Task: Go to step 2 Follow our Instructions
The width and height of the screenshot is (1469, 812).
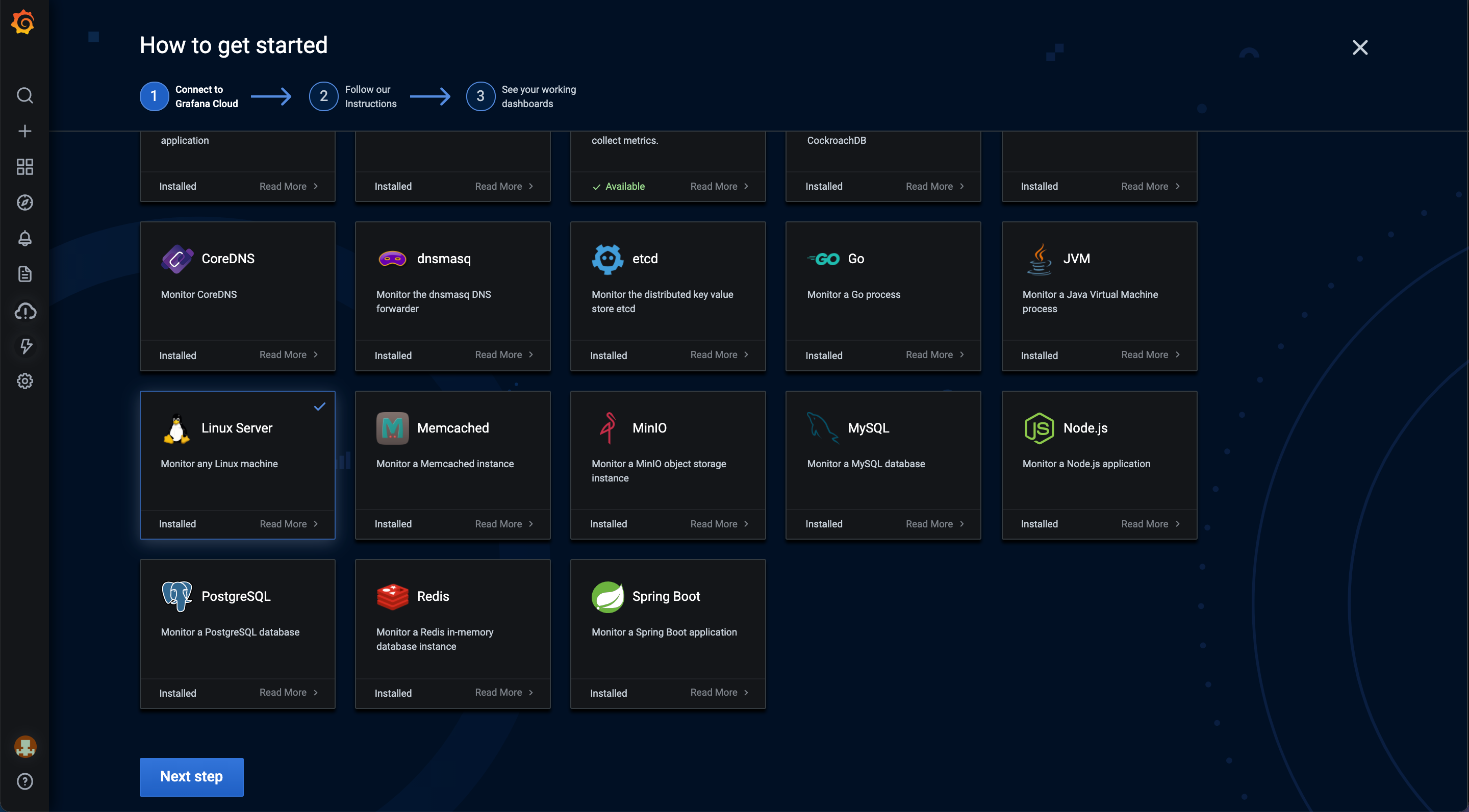Action: pyautogui.click(x=323, y=96)
